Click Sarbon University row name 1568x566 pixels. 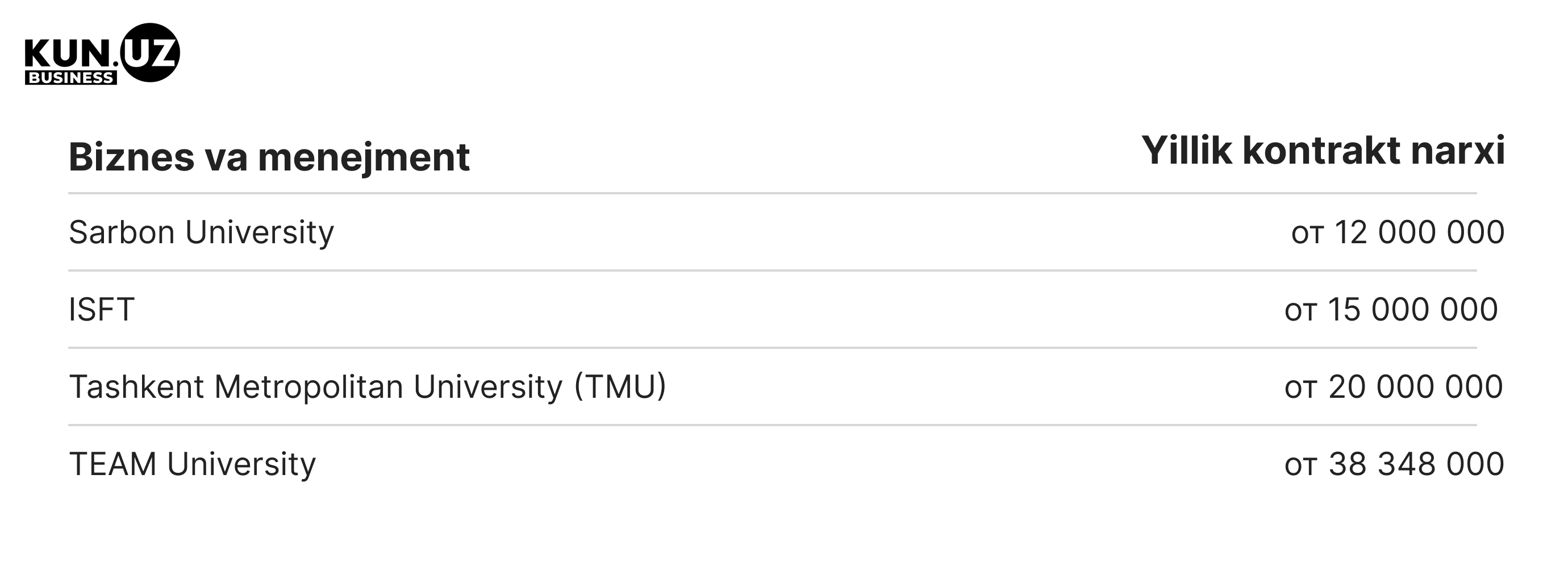pos(202,232)
